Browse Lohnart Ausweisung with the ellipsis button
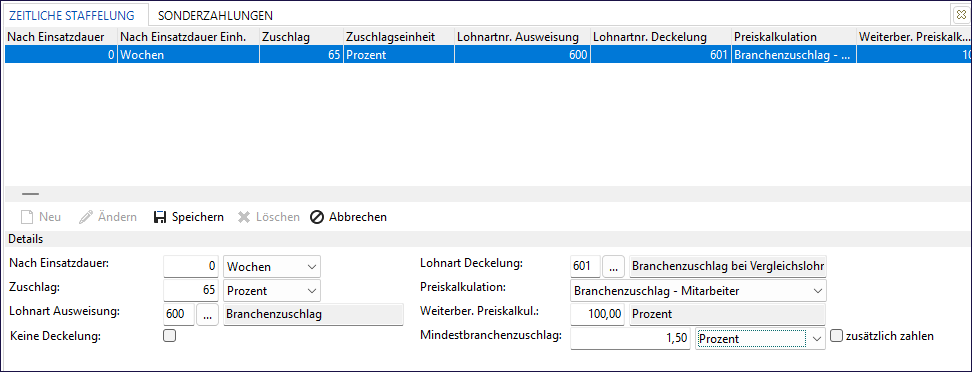 point(207,315)
